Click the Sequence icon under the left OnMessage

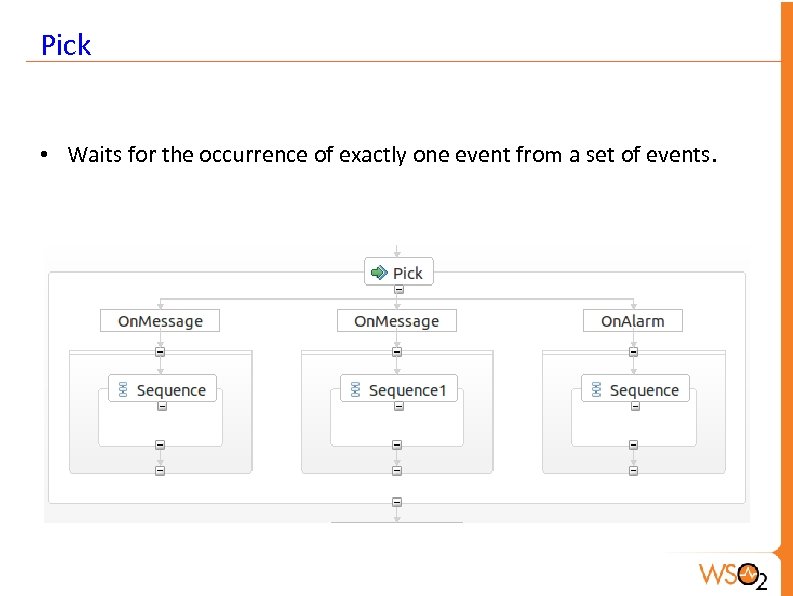(x=123, y=390)
